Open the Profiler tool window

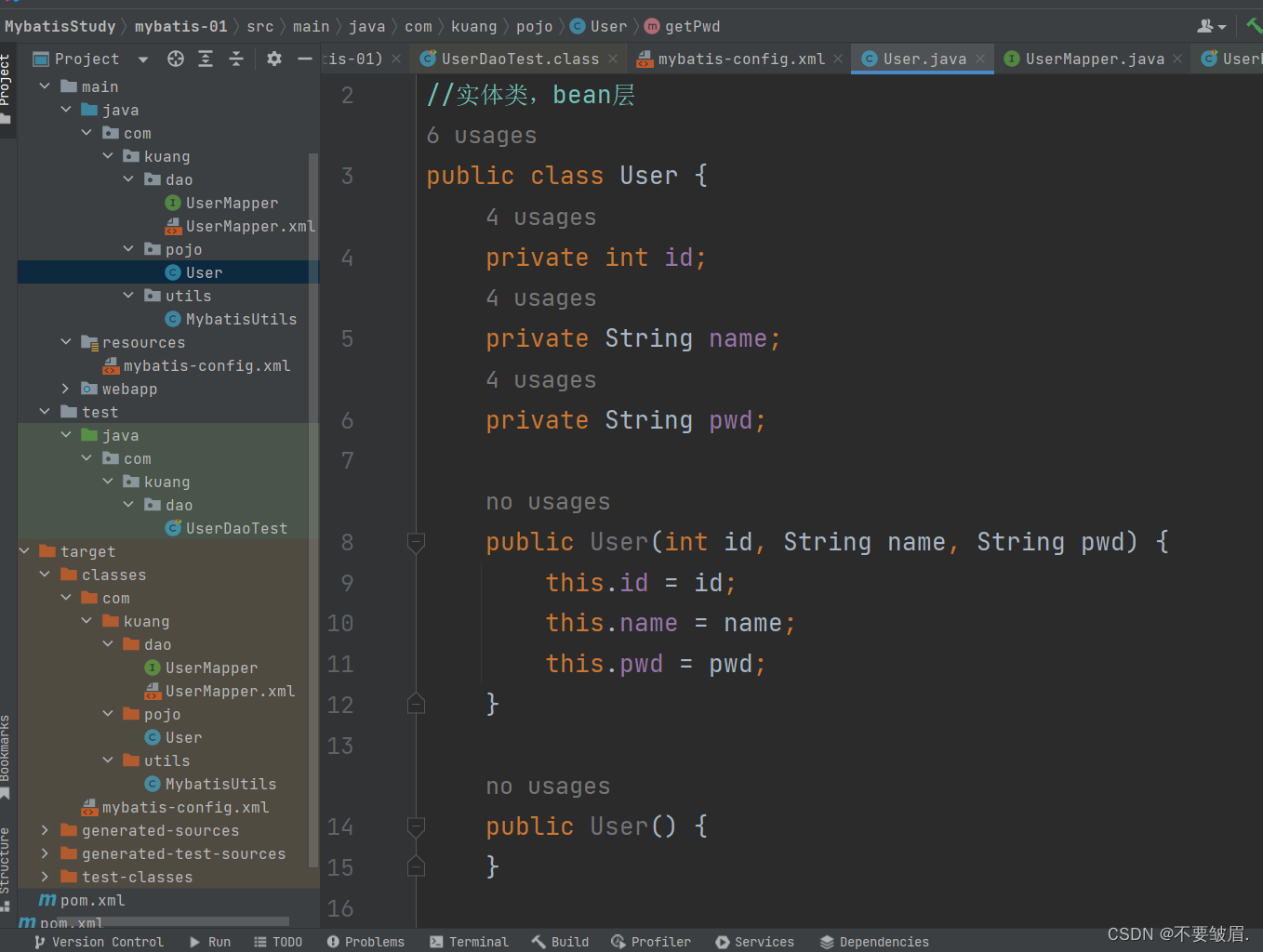point(651,942)
